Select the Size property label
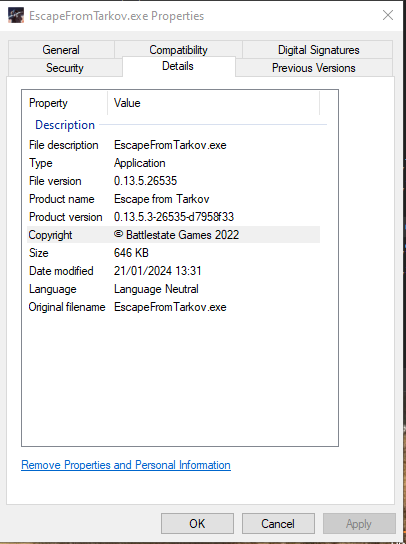This screenshot has width=406, height=544. (x=39, y=253)
